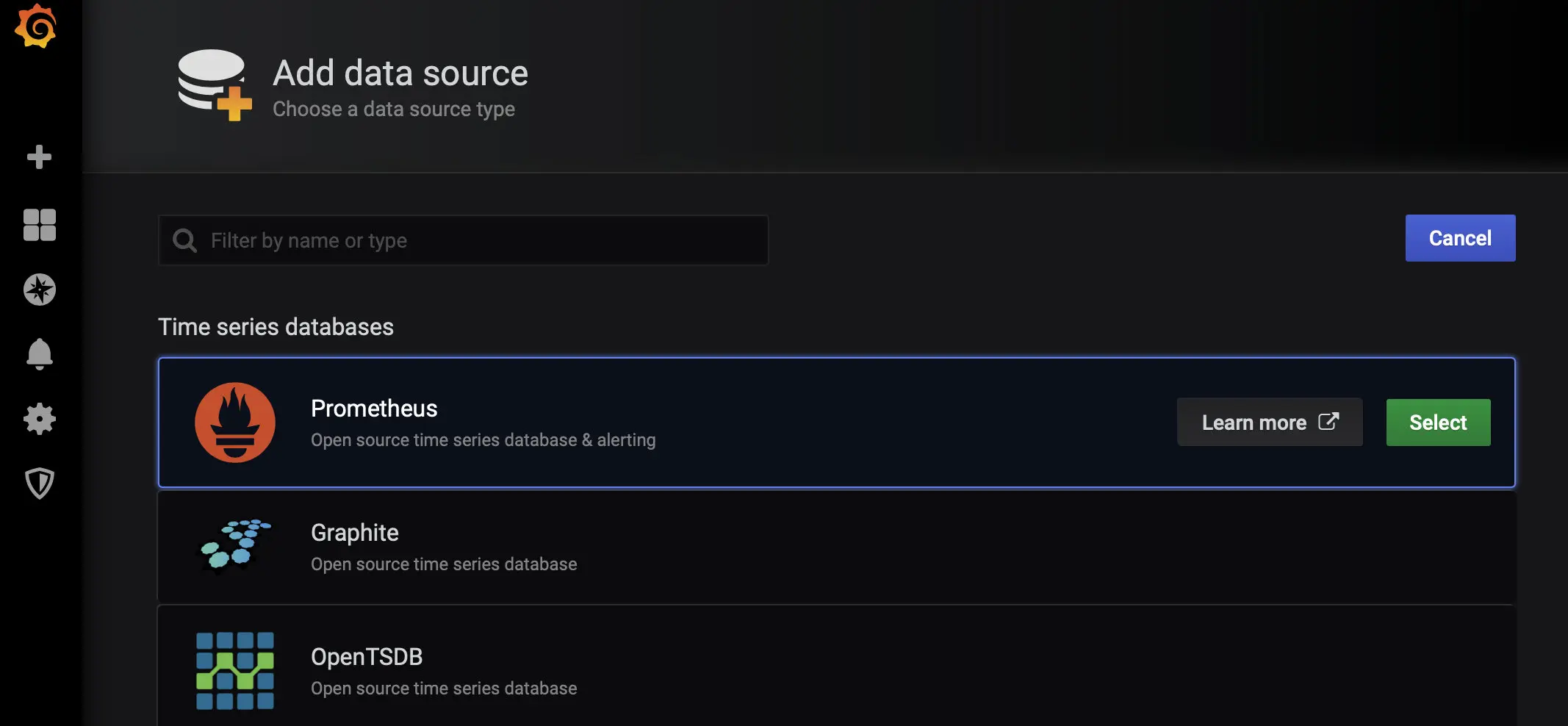The height and width of the screenshot is (726, 1568).
Task: Click the search magnifier icon in filter
Action: click(184, 240)
